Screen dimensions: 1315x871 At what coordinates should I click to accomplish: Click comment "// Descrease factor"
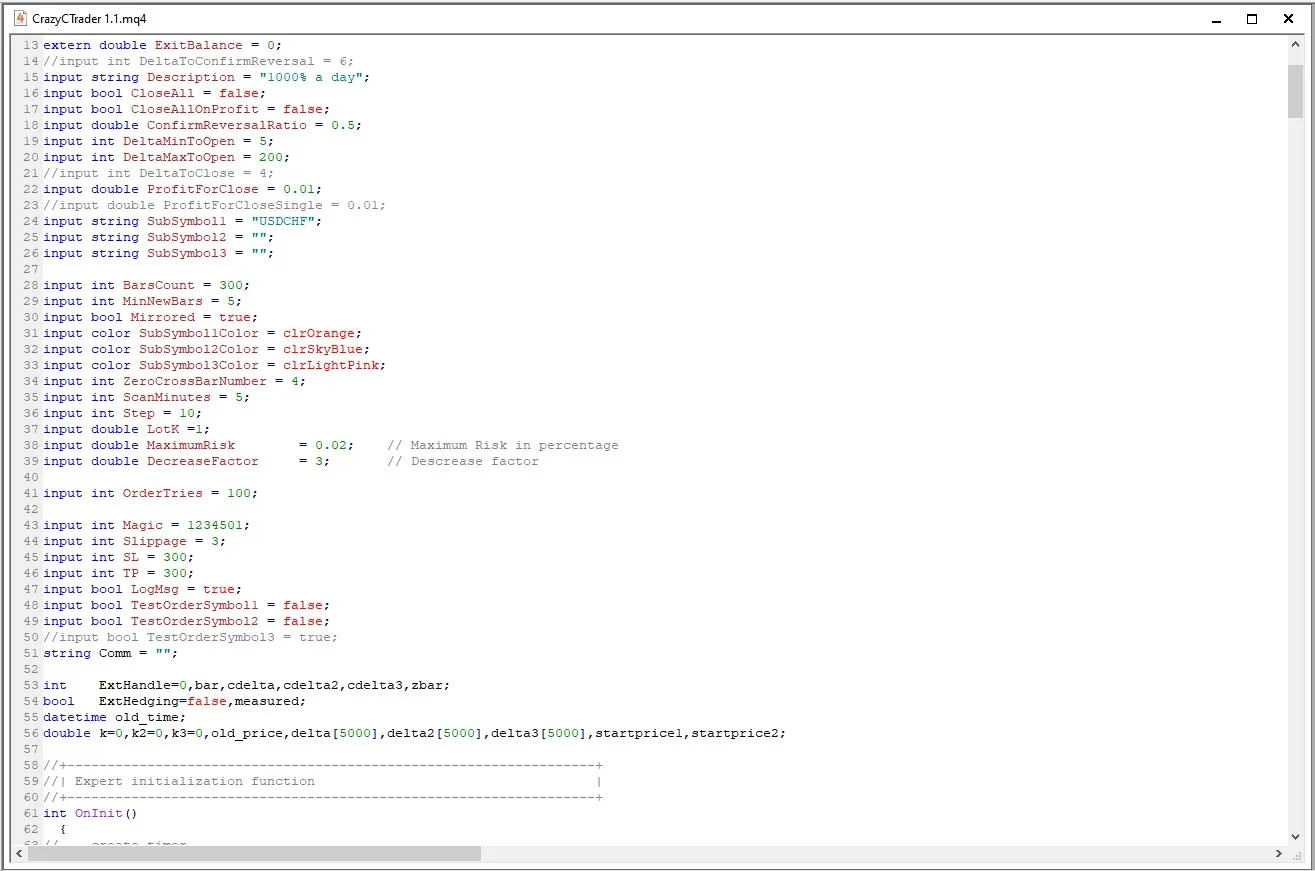click(x=462, y=461)
